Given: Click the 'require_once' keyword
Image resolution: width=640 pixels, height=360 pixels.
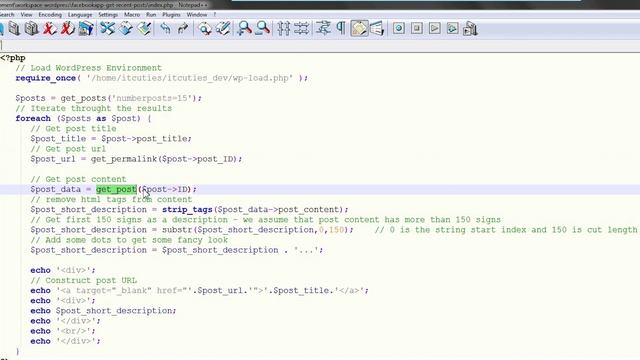Looking at the screenshot, I should (x=46, y=78).
